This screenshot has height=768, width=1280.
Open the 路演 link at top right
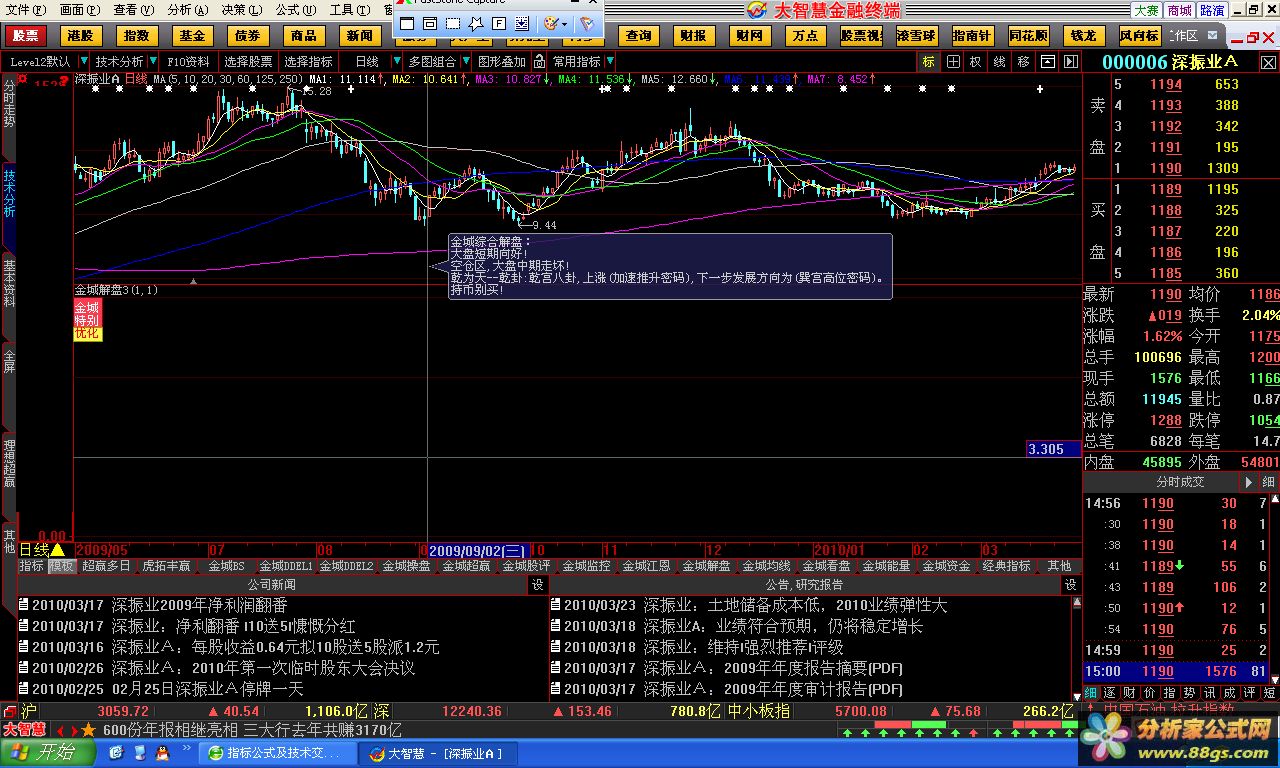[1212, 10]
